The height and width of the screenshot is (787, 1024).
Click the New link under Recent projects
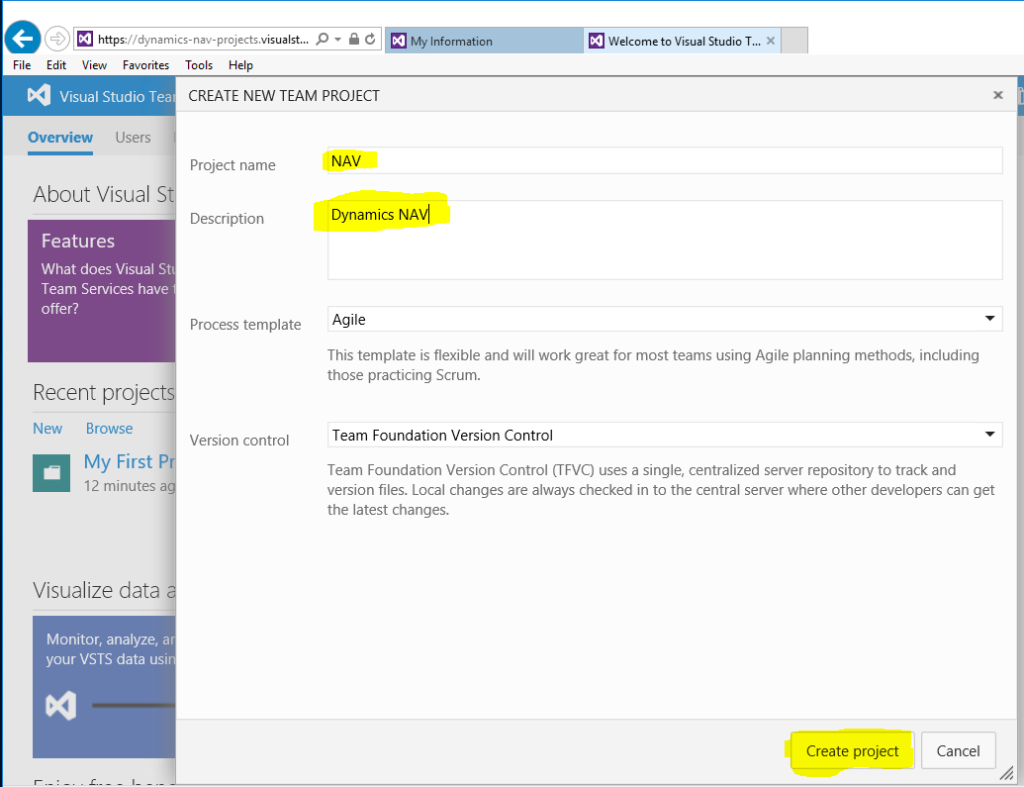tap(47, 428)
